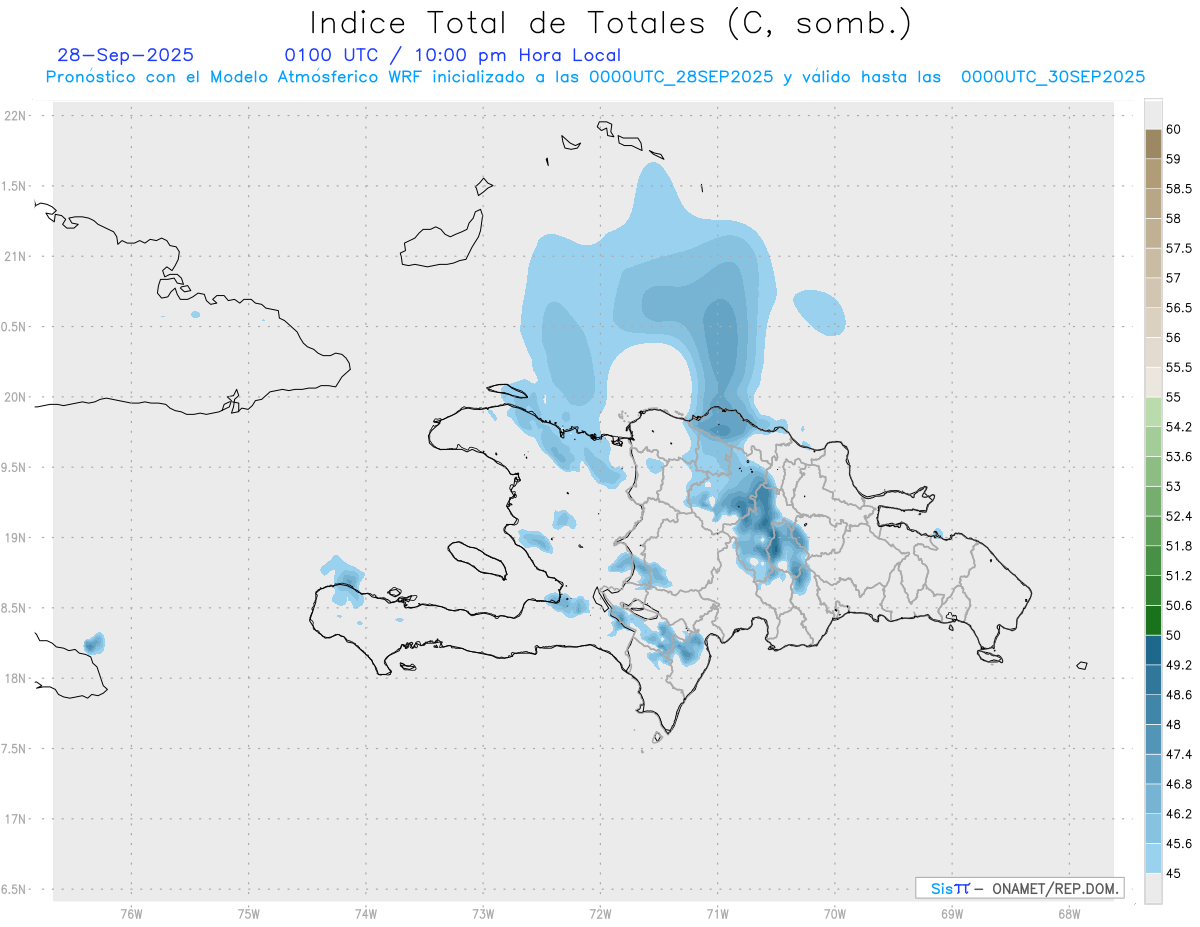Click the '71W' longitude label
Image resolution: width=1200 pixels, height=927 pixels.
[x=717, y=914]
